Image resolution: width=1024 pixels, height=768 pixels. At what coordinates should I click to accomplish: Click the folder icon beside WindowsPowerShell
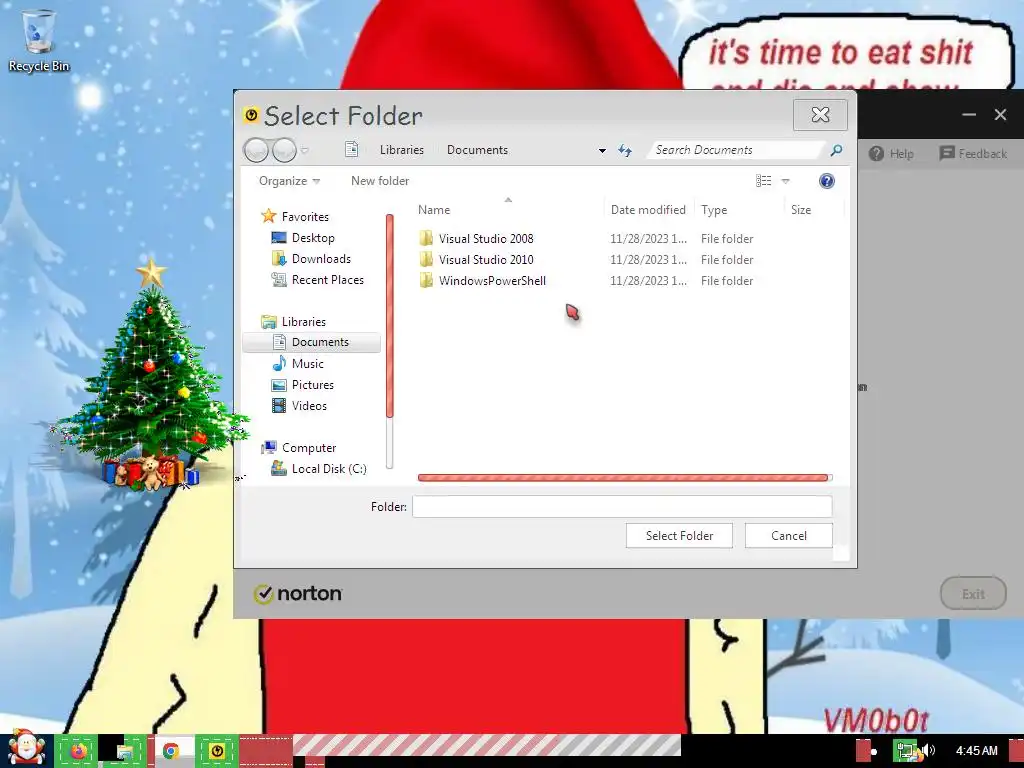(426, 280)
